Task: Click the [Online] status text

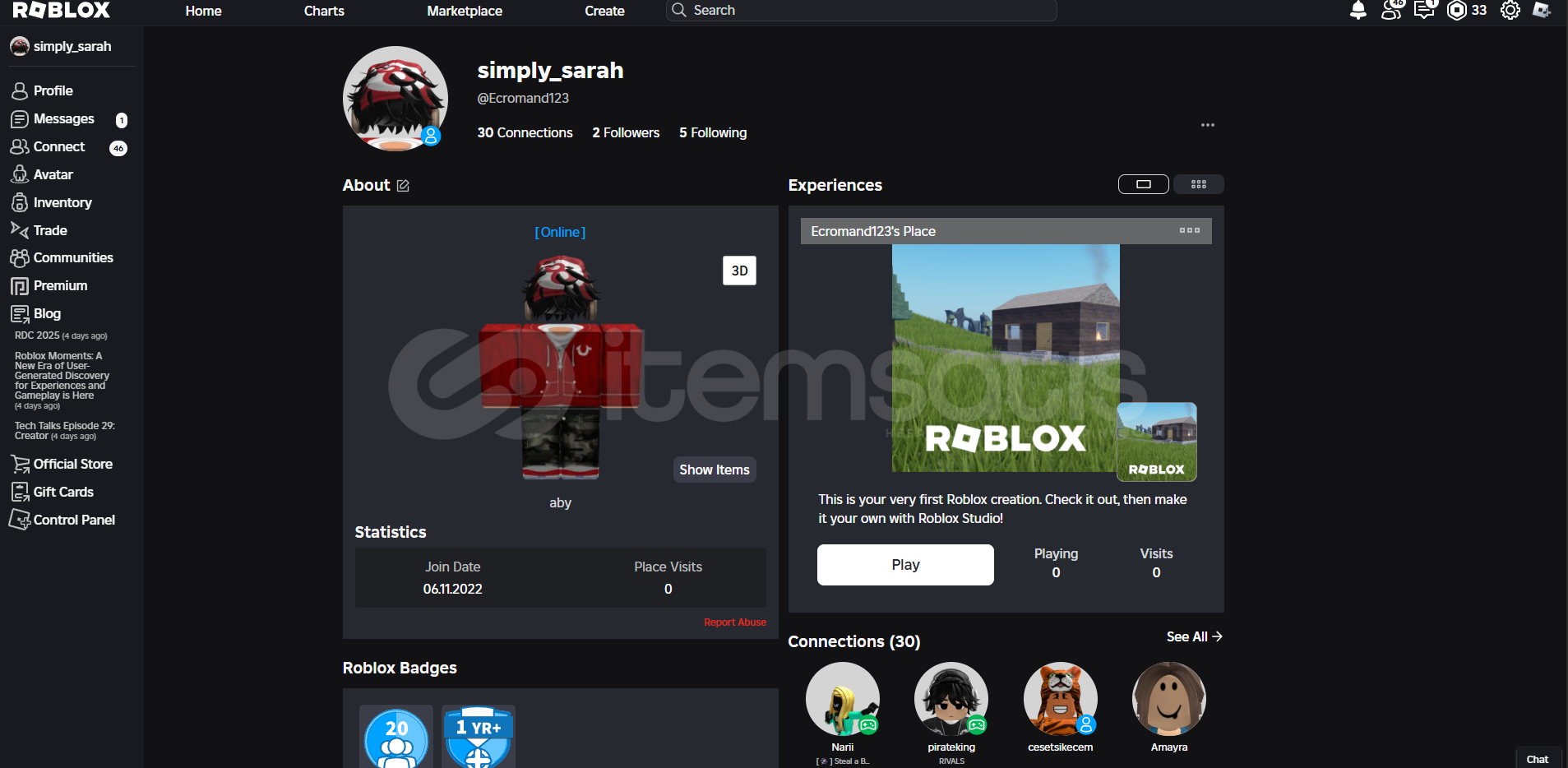Action: [x=560, y=232]
